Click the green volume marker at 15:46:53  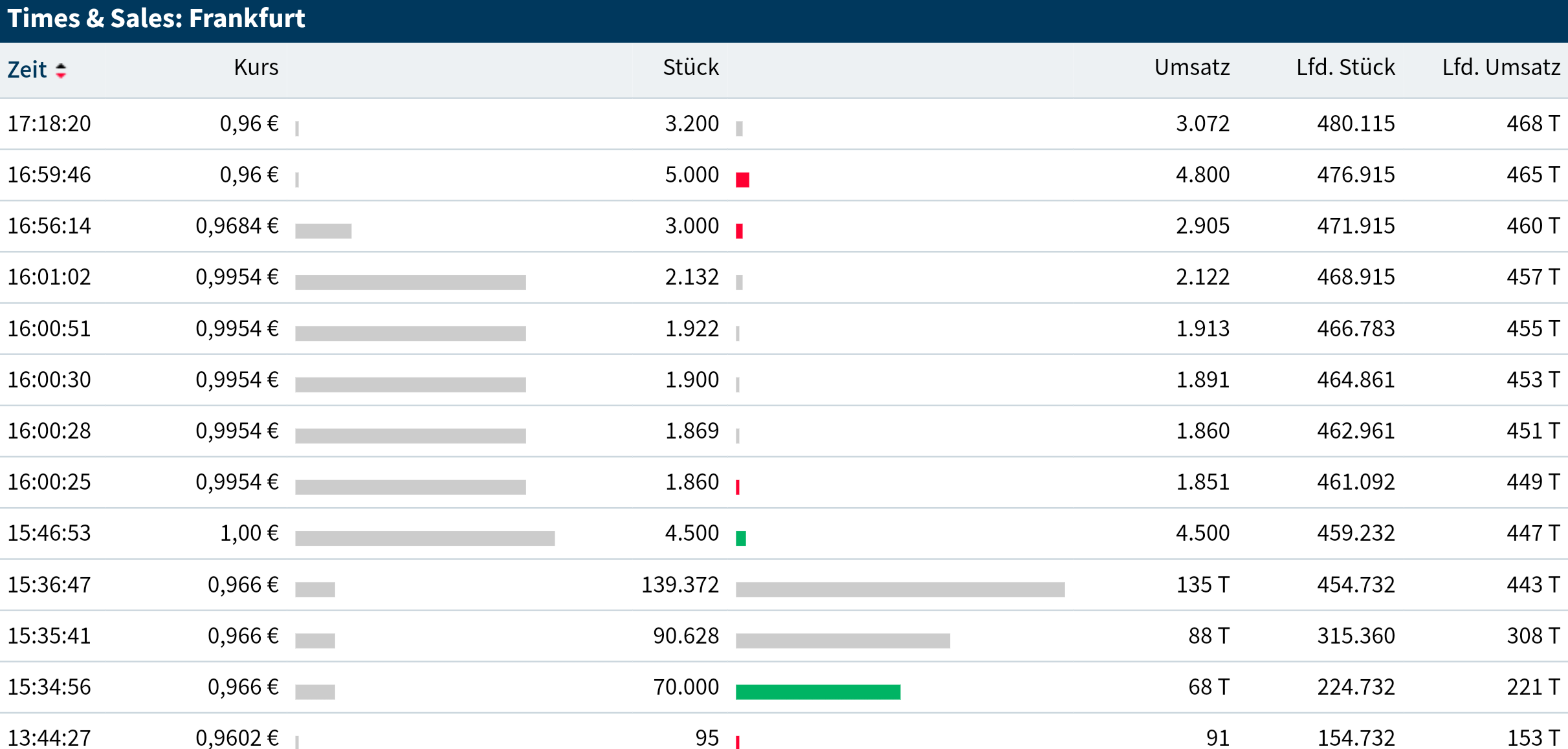pos(741,538)
